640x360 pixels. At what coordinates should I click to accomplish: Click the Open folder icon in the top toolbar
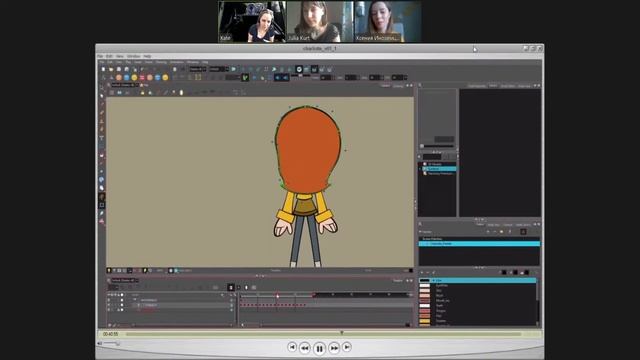pos(111,69)
